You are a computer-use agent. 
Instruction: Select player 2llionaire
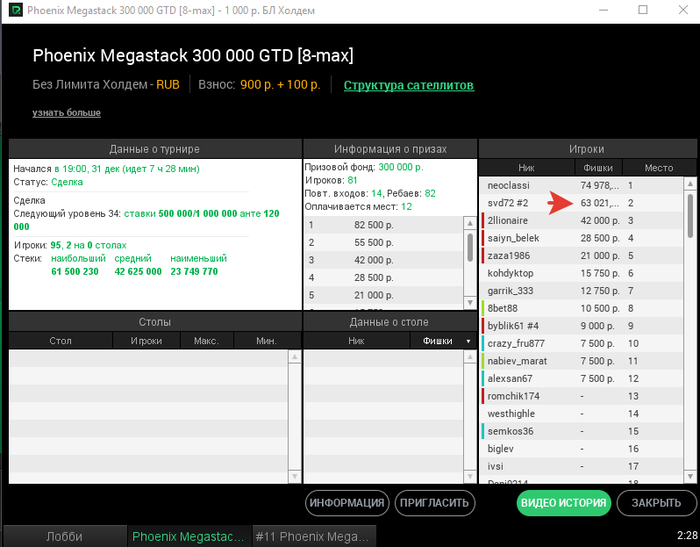pos(581,221)
